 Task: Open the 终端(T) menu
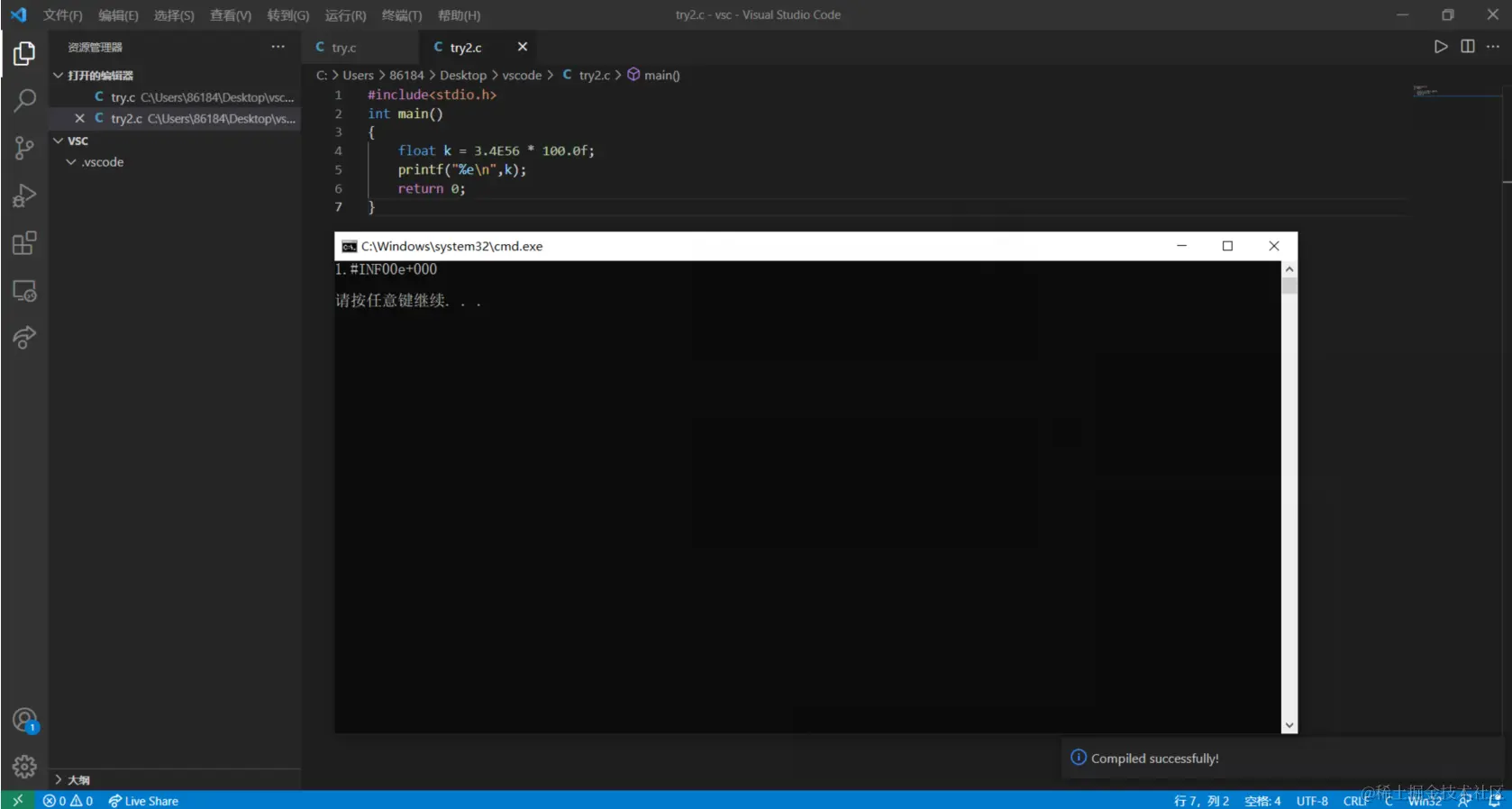402,15
